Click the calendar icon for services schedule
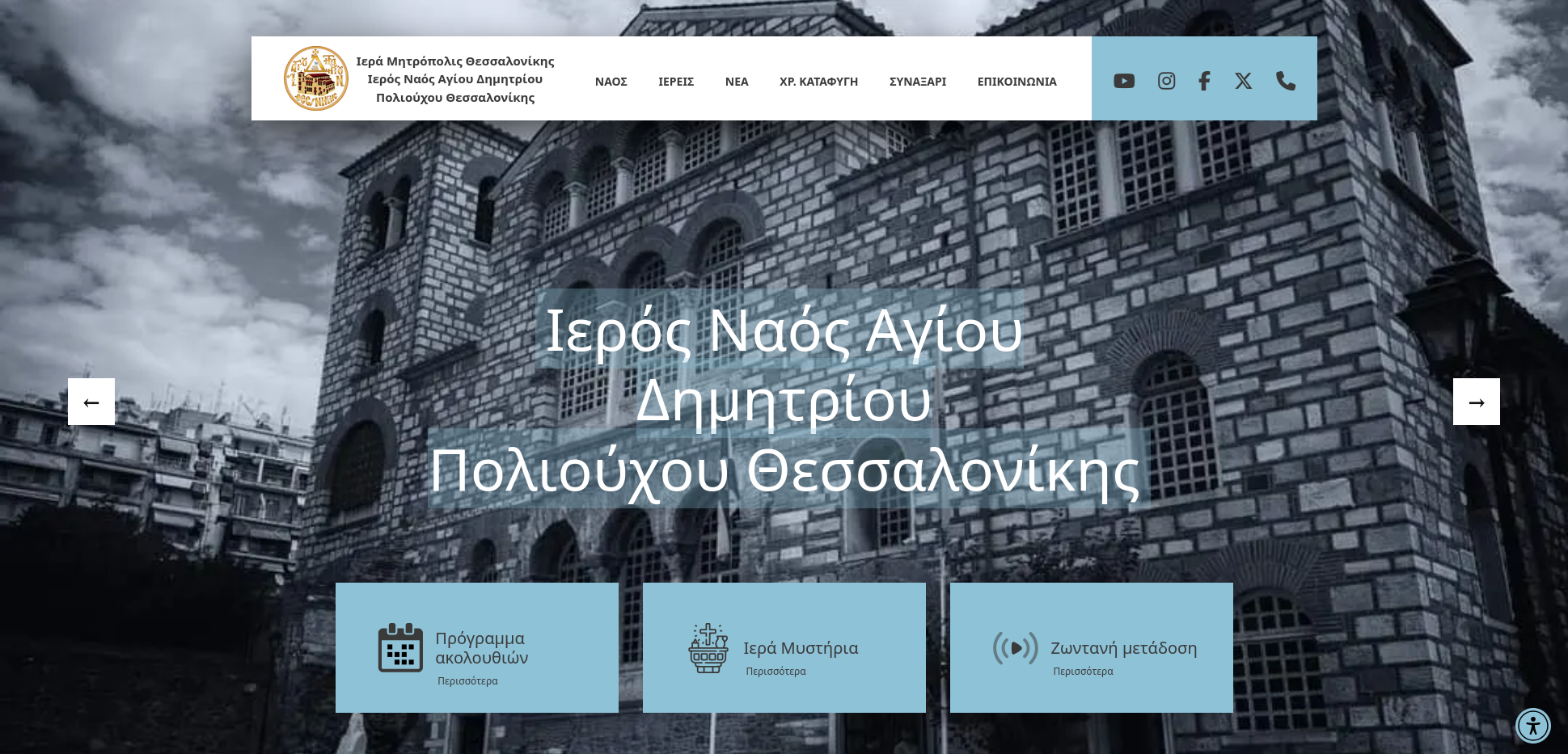 pos(400,647)
